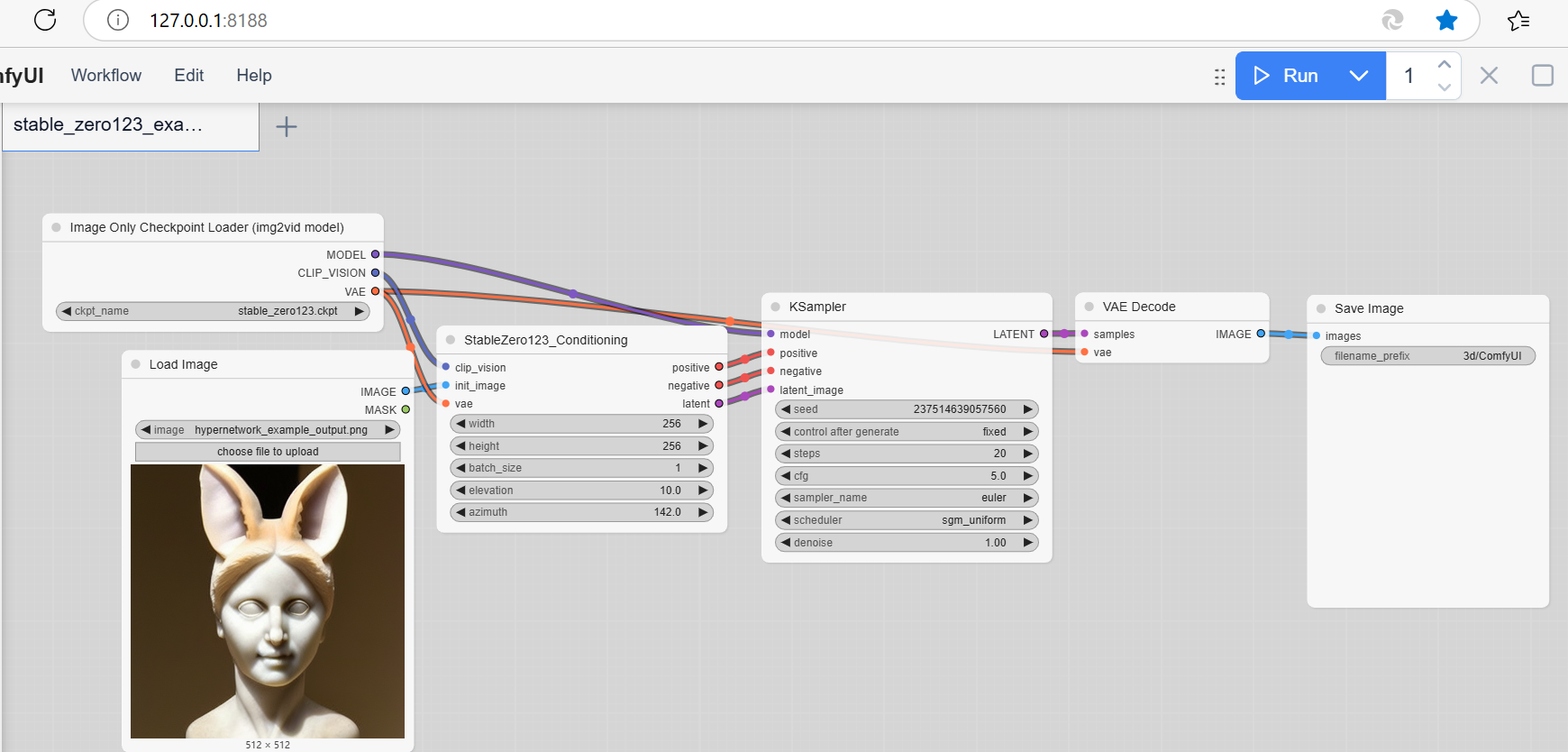This screenshot has height=752, width=1568.
Task: Open the ckpt_name stable_zero123.ckpt selector
Action: [x=213, y=311]
